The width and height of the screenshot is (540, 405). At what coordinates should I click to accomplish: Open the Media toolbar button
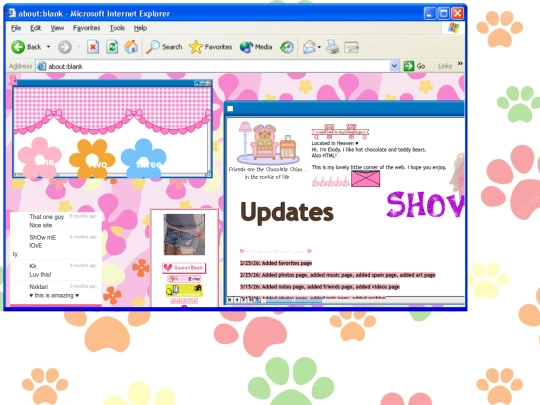(256, 47)
